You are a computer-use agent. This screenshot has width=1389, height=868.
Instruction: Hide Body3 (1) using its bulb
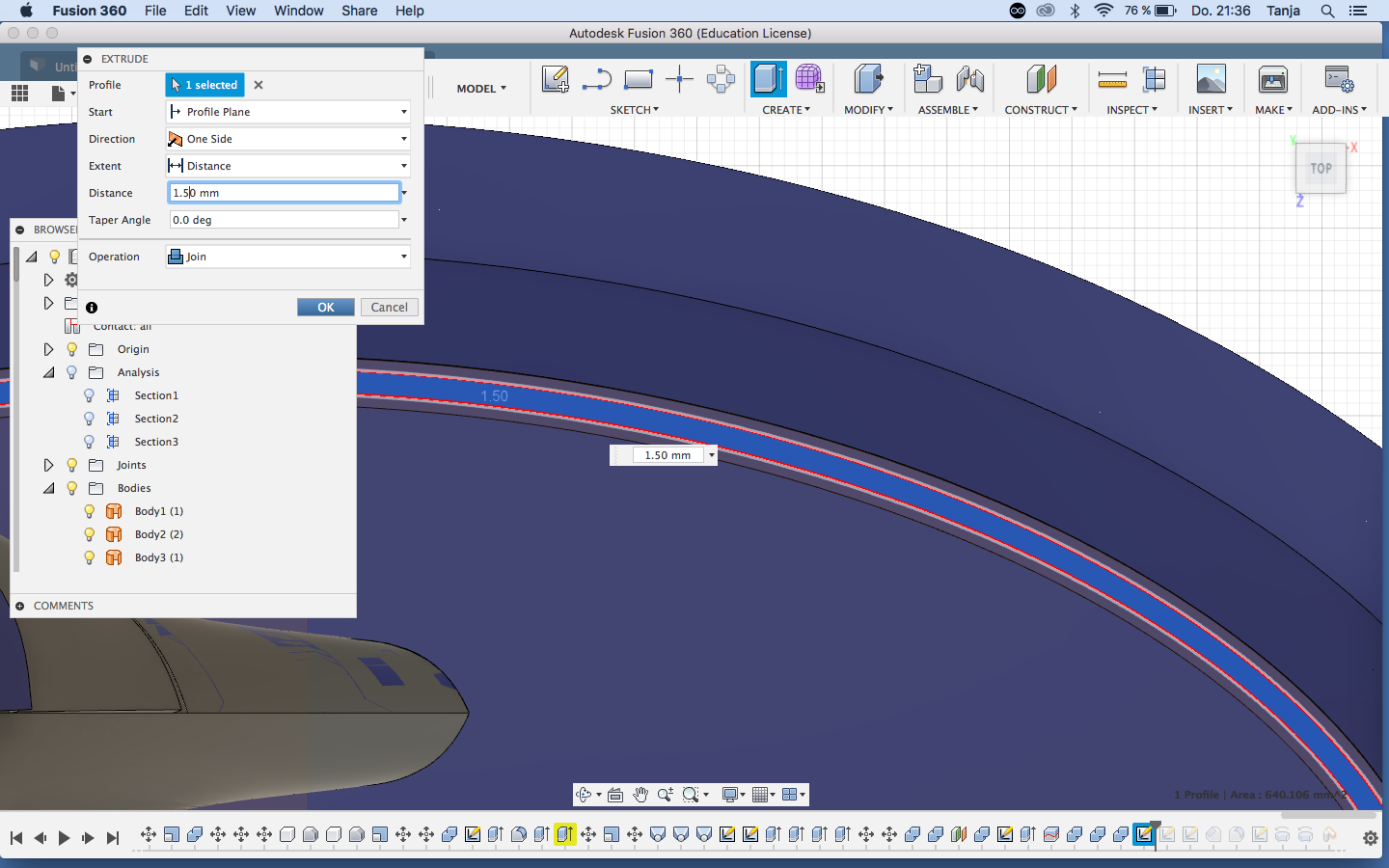[89, 557]
